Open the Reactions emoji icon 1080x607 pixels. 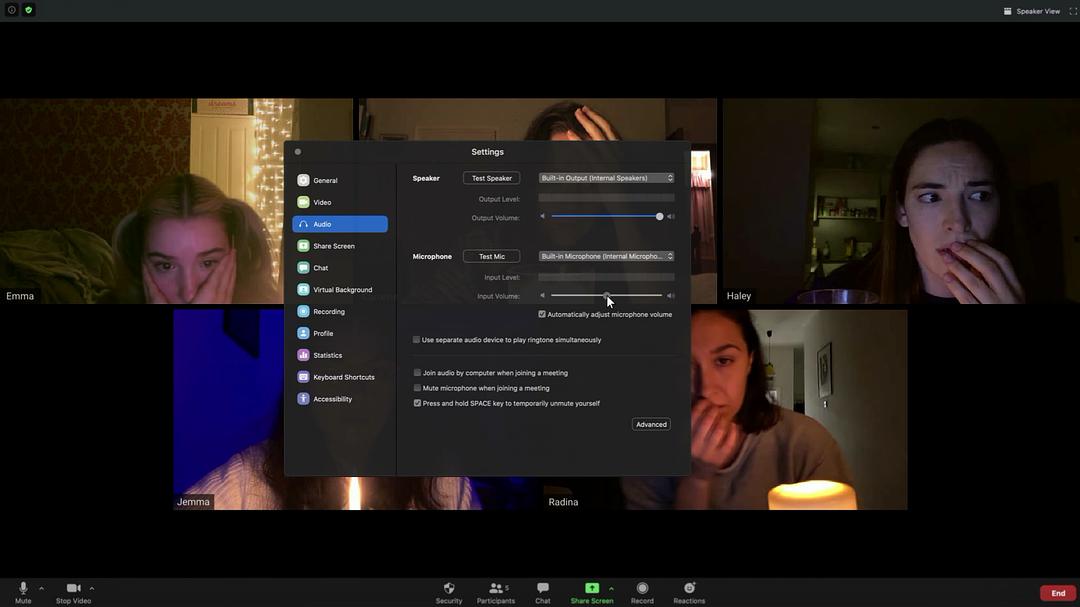point(689,589)
